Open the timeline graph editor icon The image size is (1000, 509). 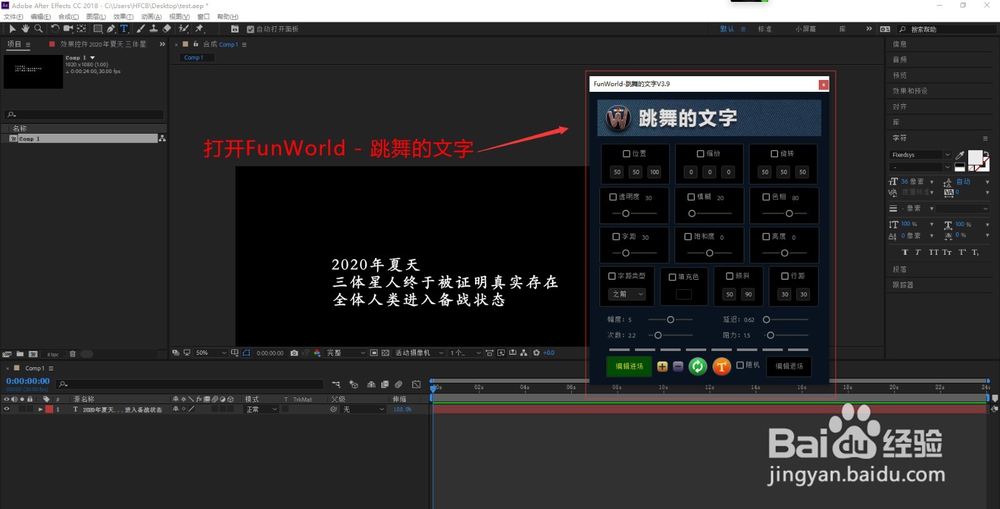coord(416,384)
